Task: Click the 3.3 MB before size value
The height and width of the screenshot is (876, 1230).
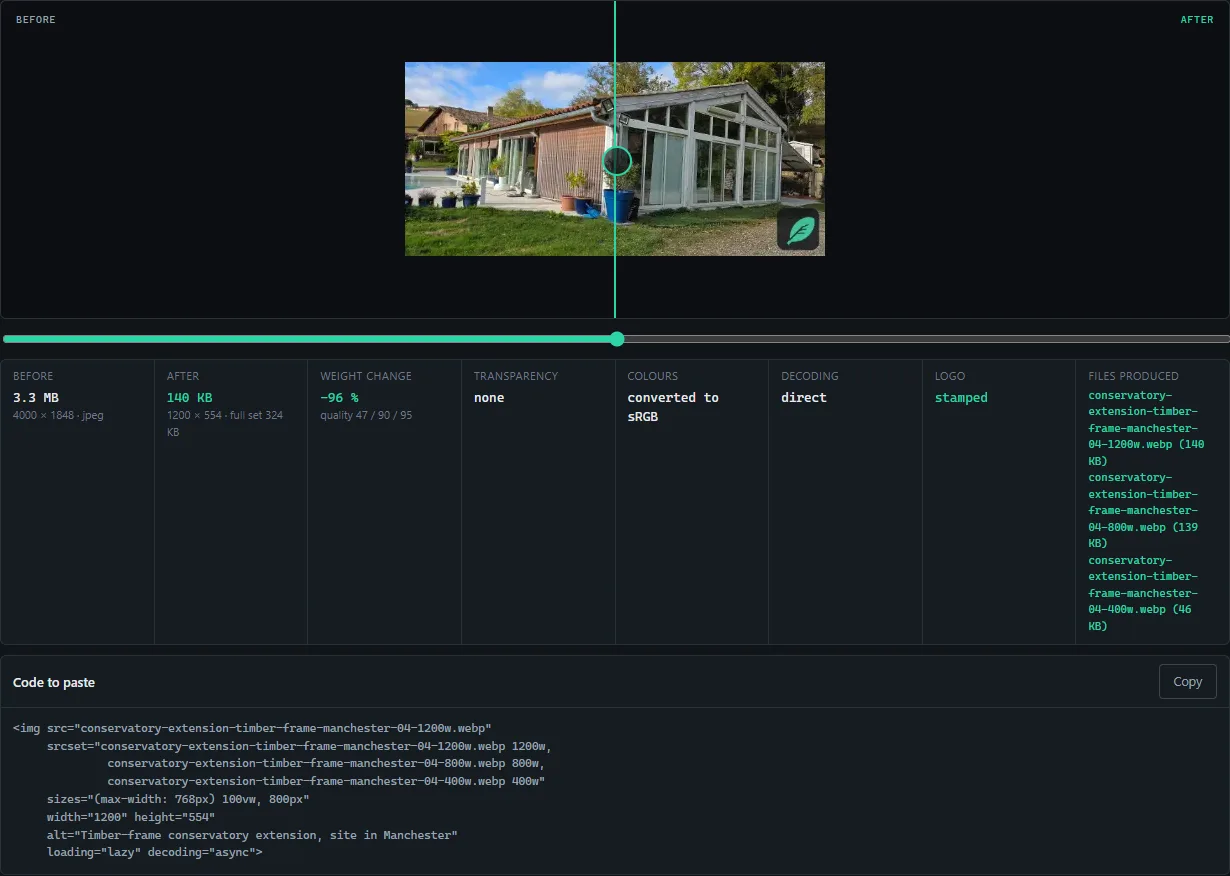Action: [36, 398]
